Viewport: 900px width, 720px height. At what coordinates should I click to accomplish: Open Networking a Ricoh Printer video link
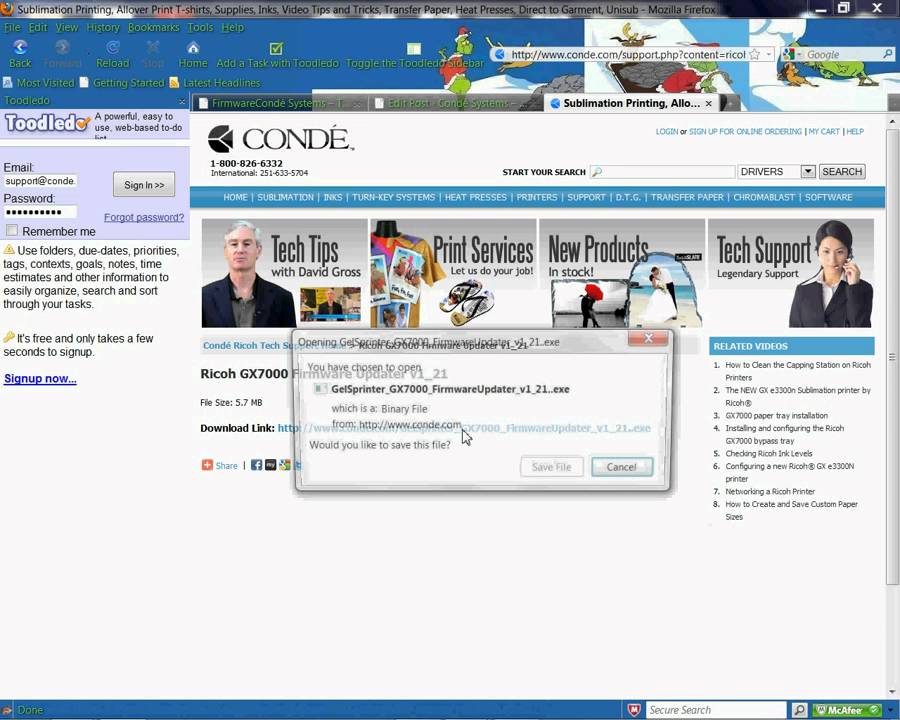point(770,491)
